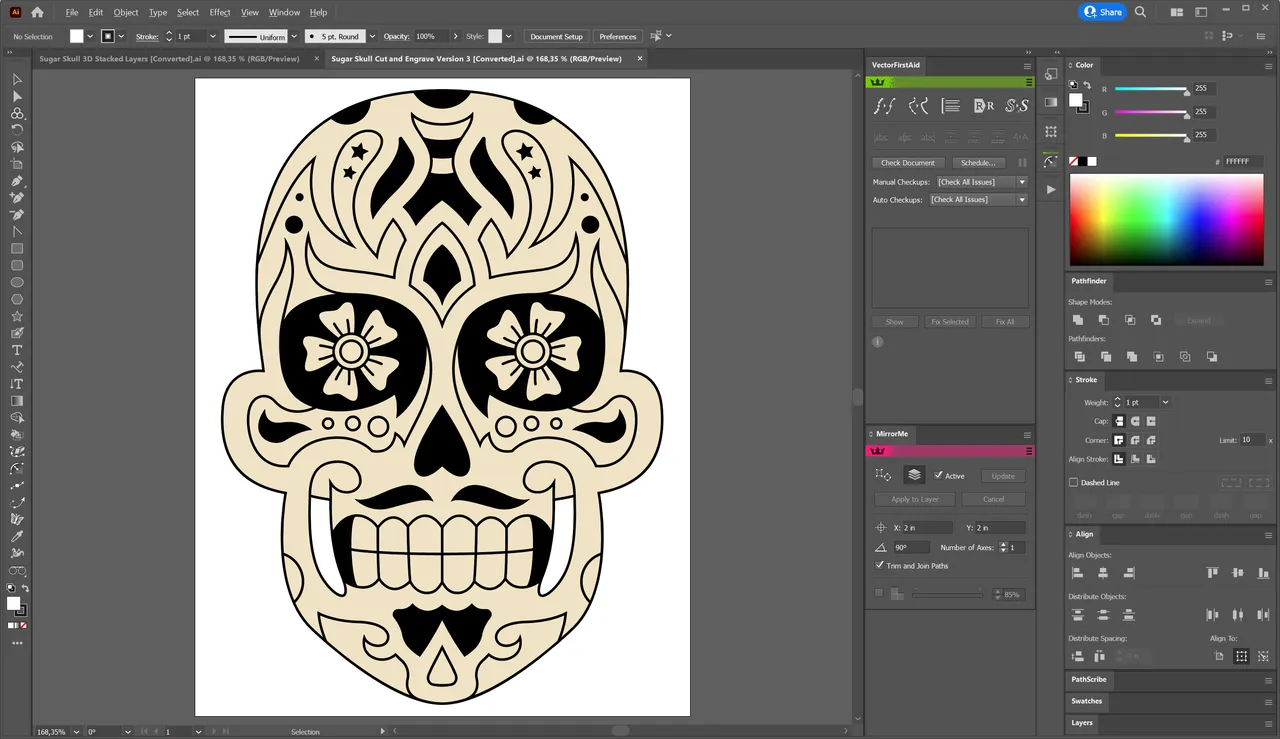The width and height of the screenshot is (1280, 739).
Task: Select the Selection tool arrow
Action: point(17,79)
